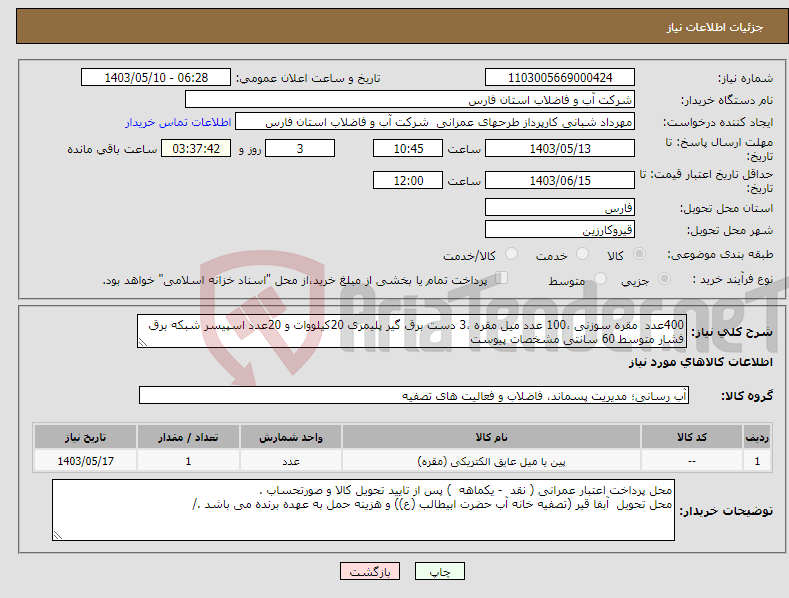789x598 pixels.
Task: Click the item code cell -- under کد کالا
Action: 692,461
